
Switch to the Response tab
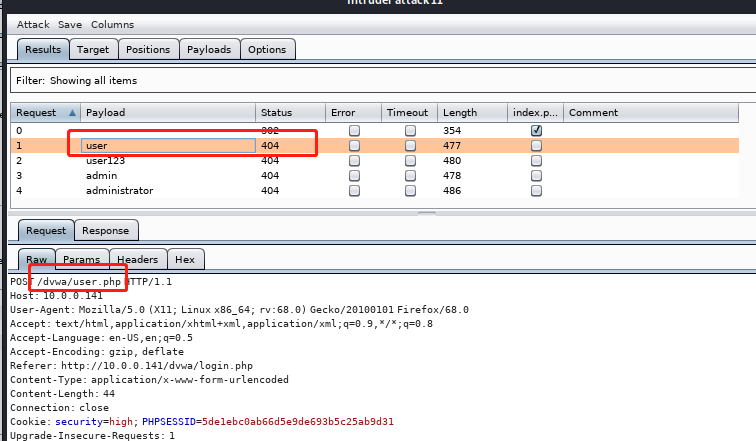click(x=106, y=231)
